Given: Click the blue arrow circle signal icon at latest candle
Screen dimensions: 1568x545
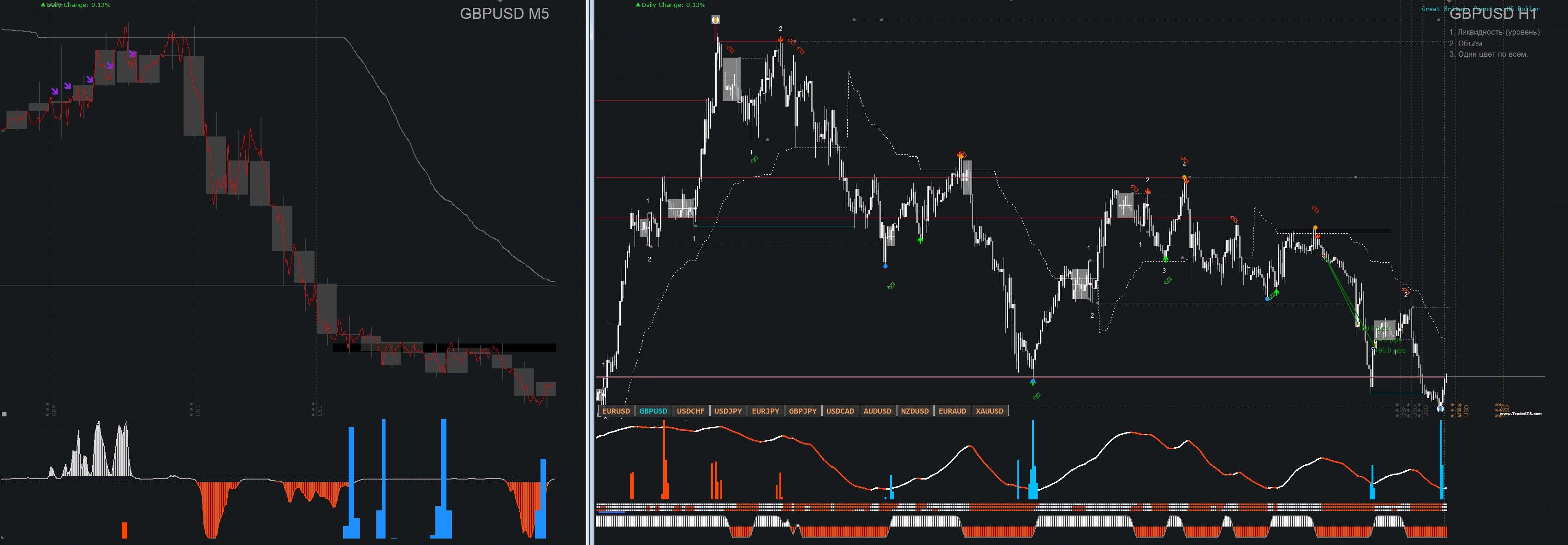Looking at the screenshot, I should [1440, 409].
